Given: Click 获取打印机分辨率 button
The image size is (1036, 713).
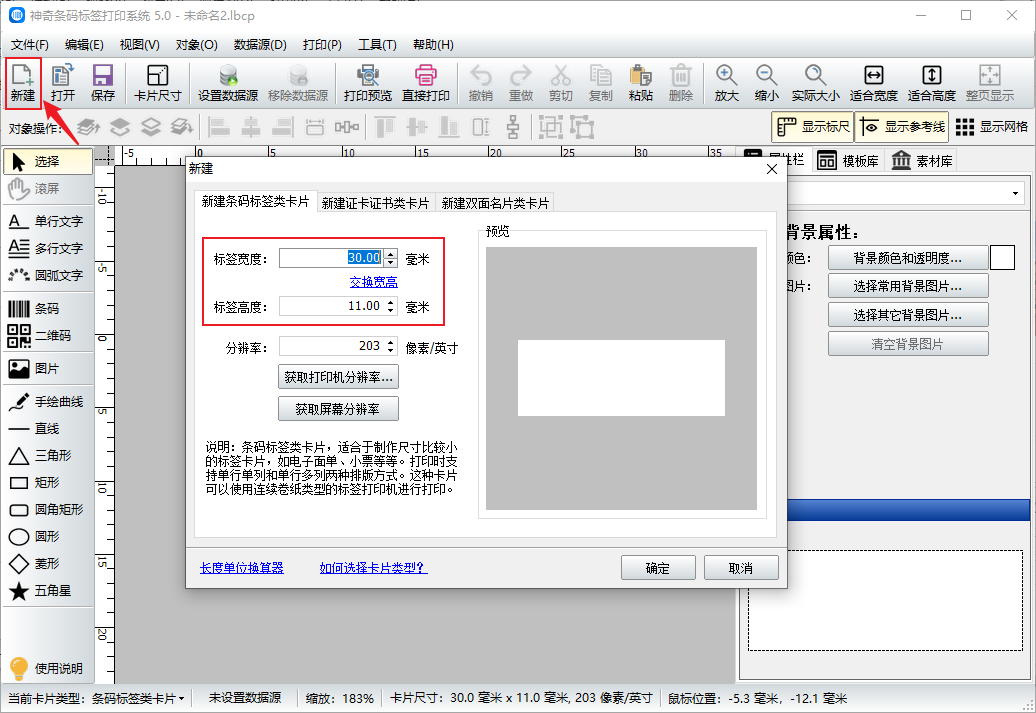Looking at the screenshot, I should (x=338, y=377).
